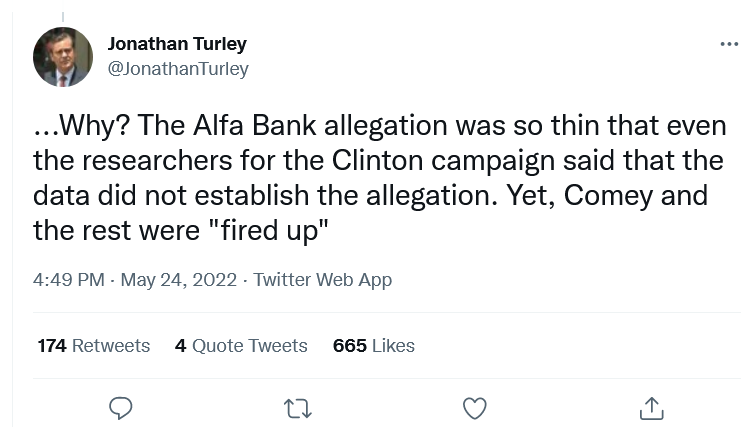747x427 pixels.
Task: Open the three-dot more options menu
Action: click(729, 44)
